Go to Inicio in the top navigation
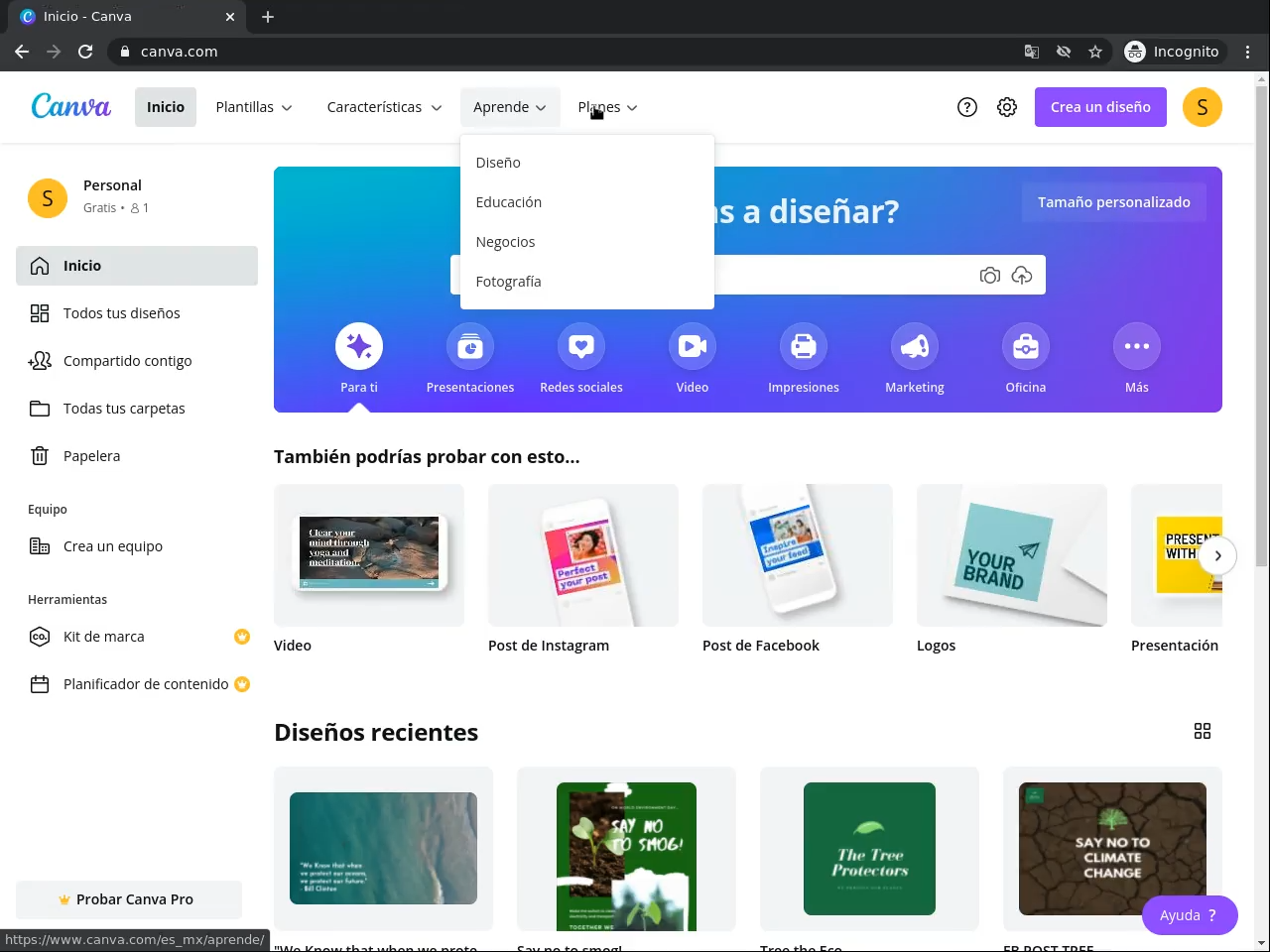Image resolution: width=1270 pixels, height=952 pixels. point(166,107)
